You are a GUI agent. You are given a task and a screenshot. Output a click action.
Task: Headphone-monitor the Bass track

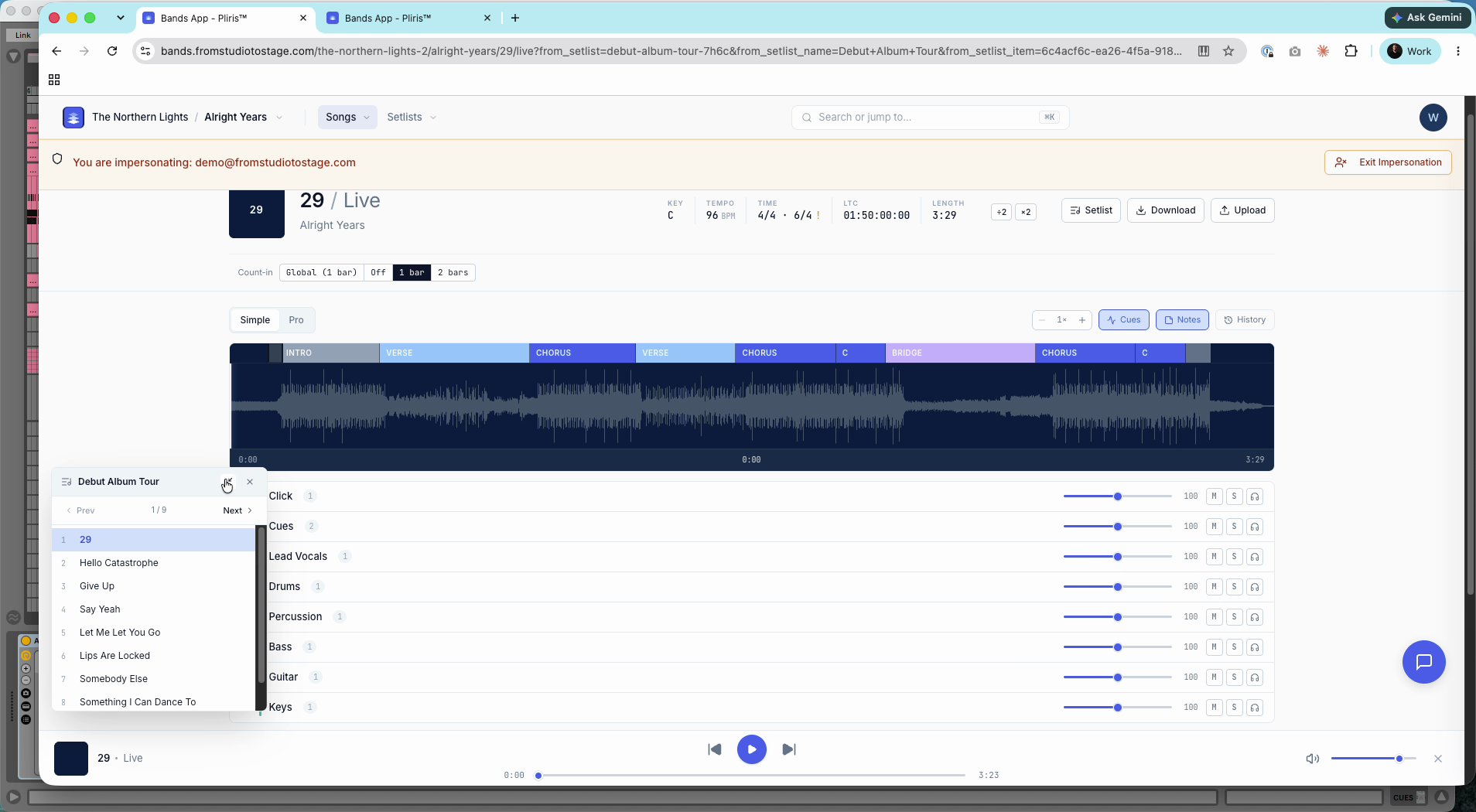click(1255, 647)
